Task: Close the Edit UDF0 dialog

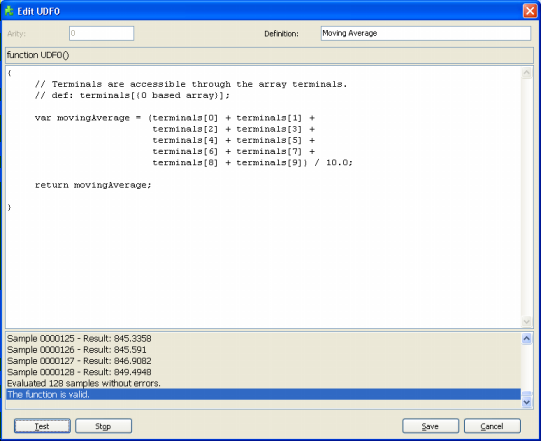Action: coord(530,11)
